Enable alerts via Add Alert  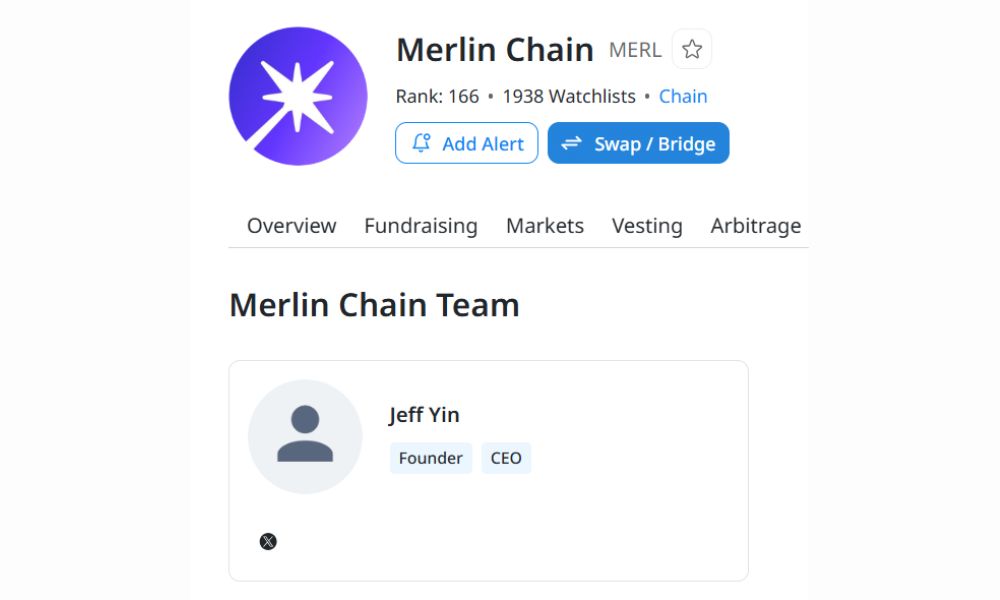[466, 143]
